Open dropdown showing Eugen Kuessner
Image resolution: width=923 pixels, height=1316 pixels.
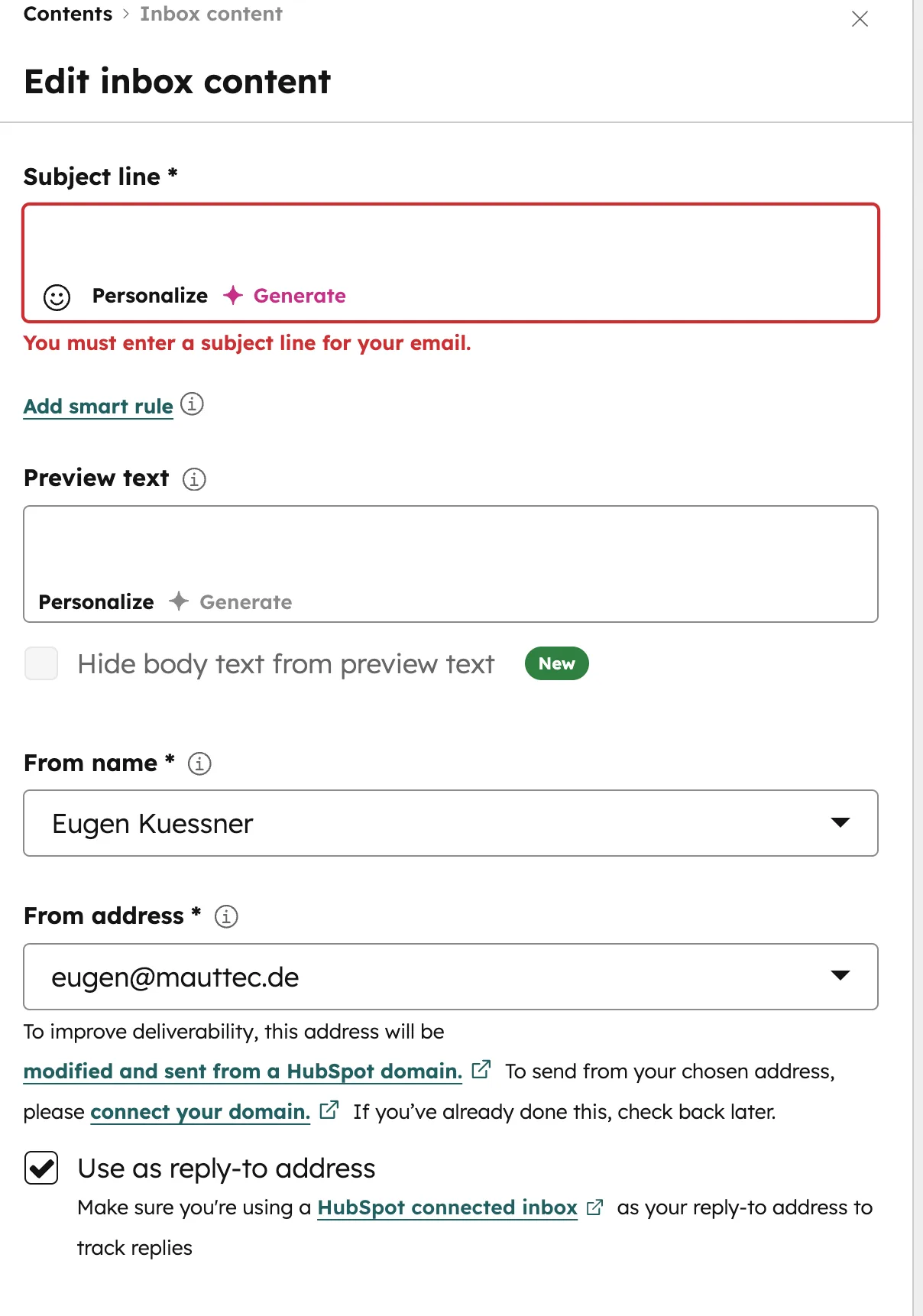(840, 823)
